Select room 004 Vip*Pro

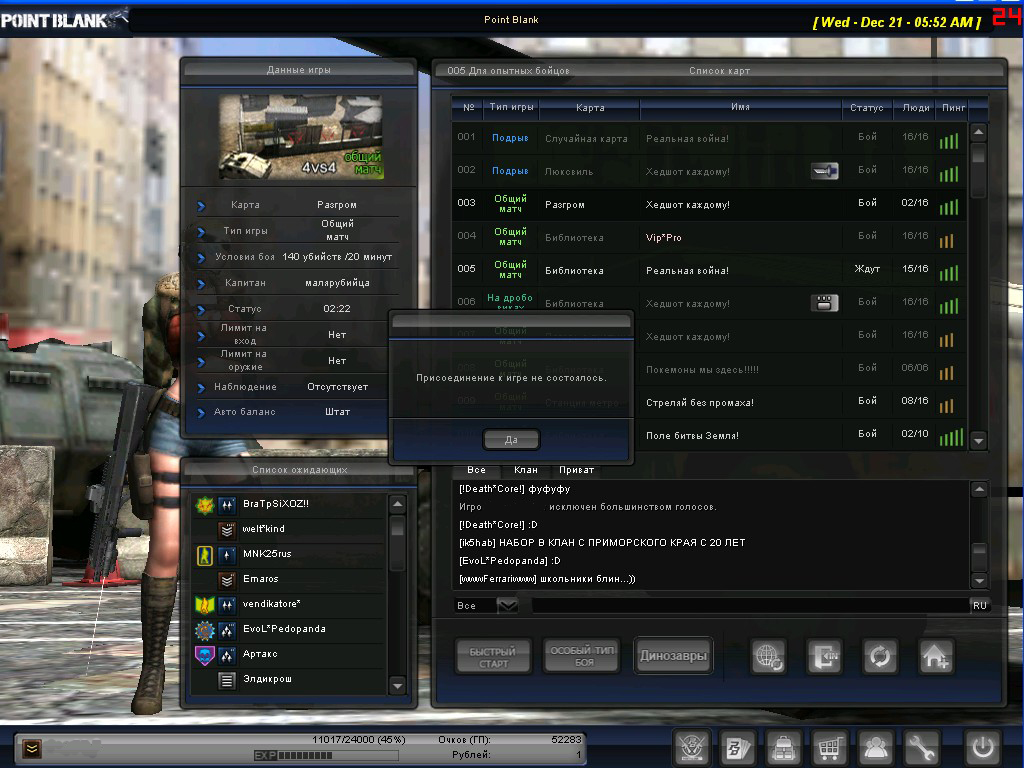point(709,237)
